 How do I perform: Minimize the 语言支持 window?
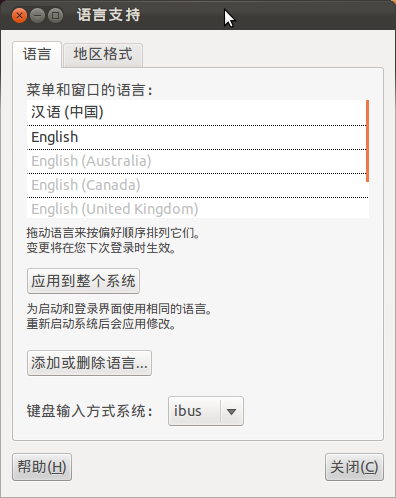37,15
